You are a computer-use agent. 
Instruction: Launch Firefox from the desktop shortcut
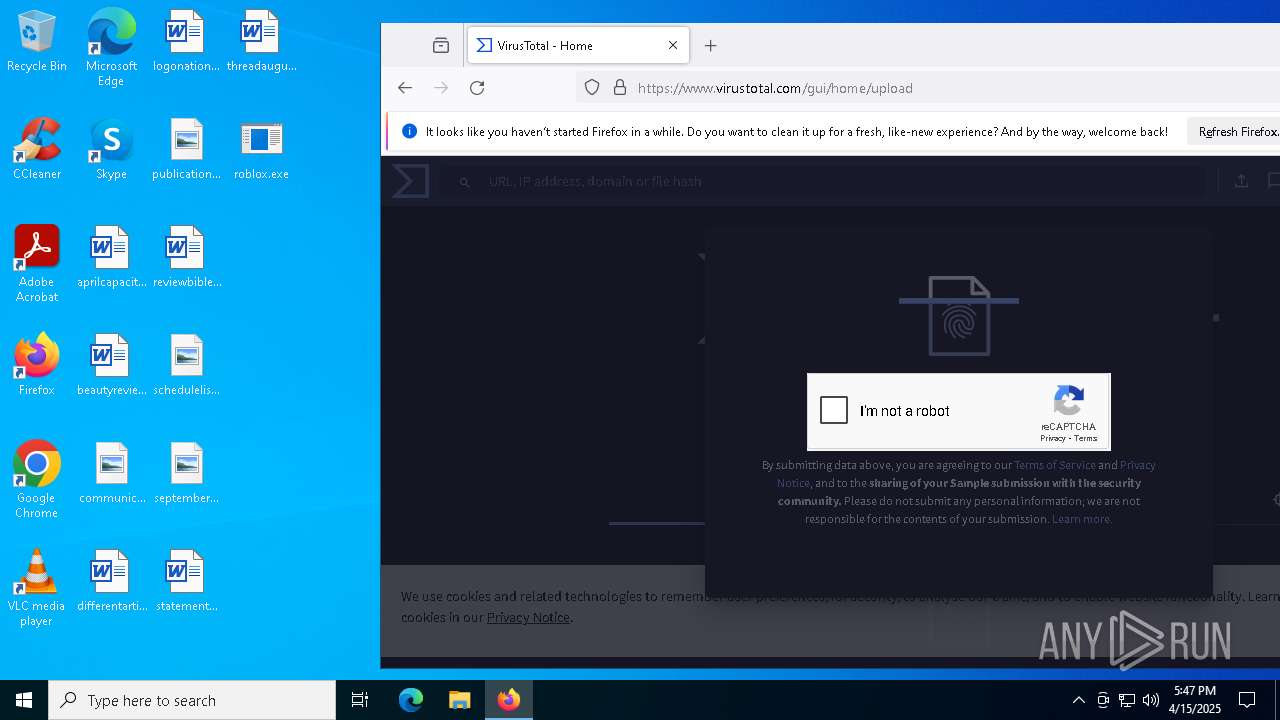tap(37, 365)
